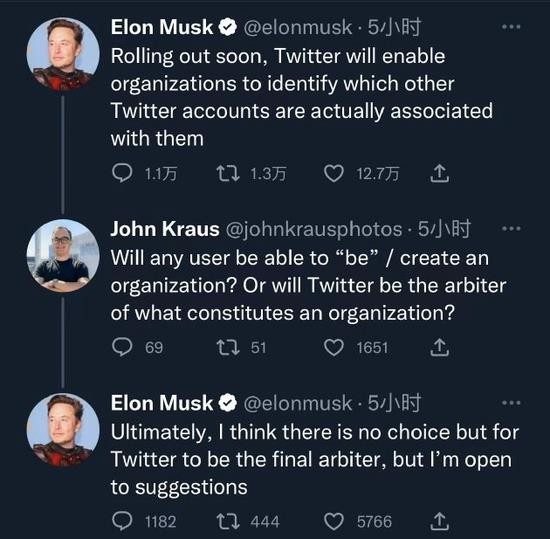The height and width of the screenshot is (539, 550).
Task: Share John Kraus's tweet
Action: 440,347
